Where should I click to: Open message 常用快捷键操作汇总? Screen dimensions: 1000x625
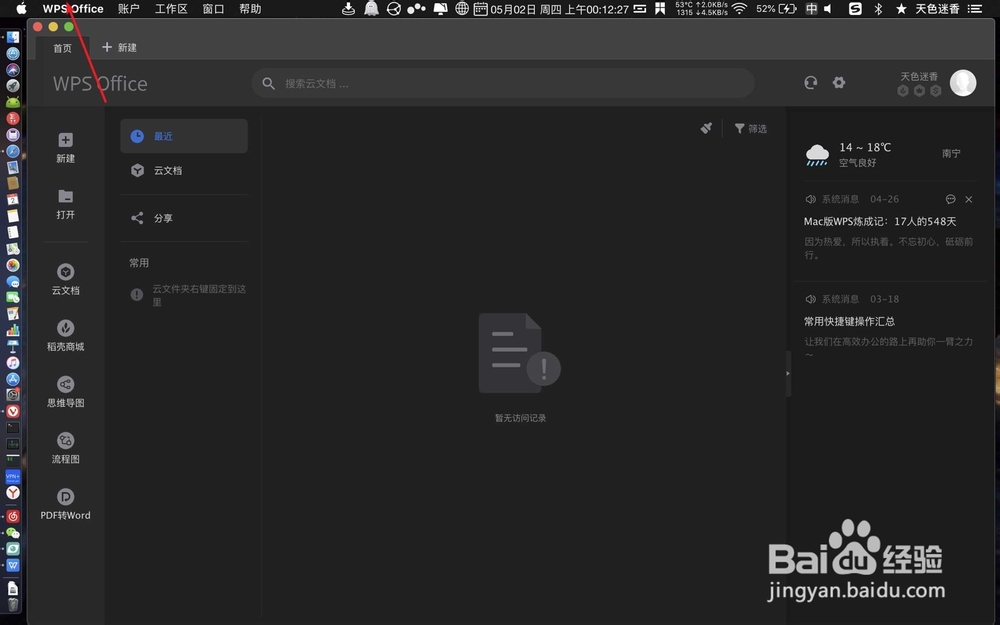849,321
